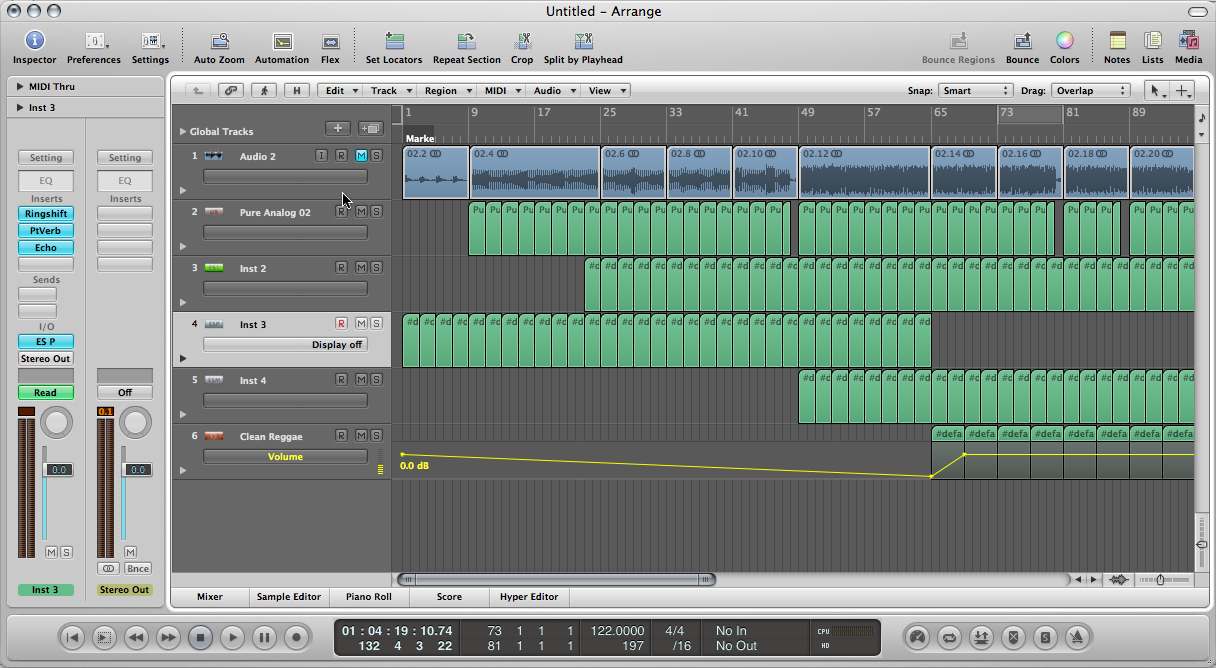
Task: Solo the Clean Reggae track
Action: tap(376, 435)
